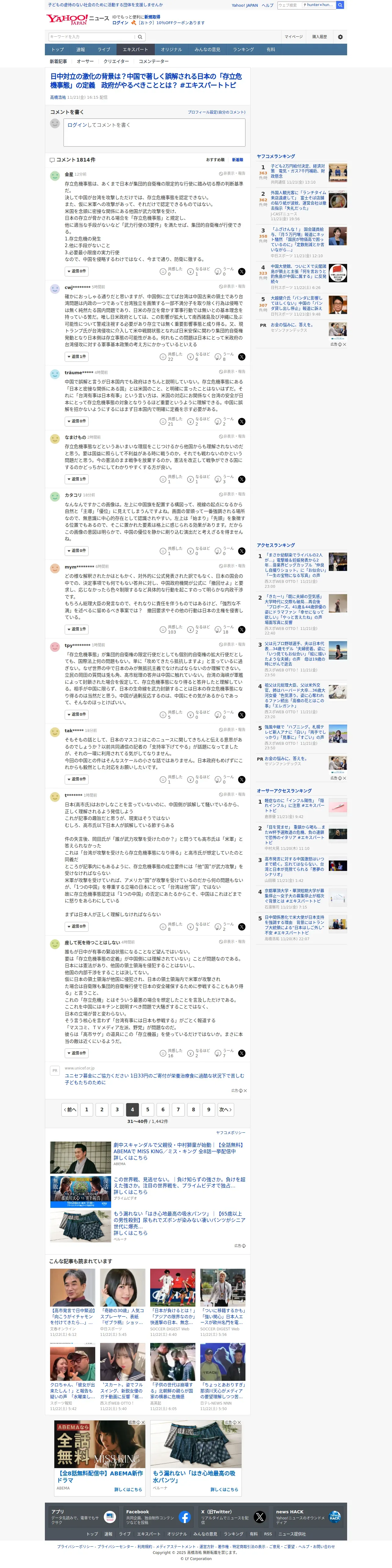Share träume's comment on X

[242, 421]
